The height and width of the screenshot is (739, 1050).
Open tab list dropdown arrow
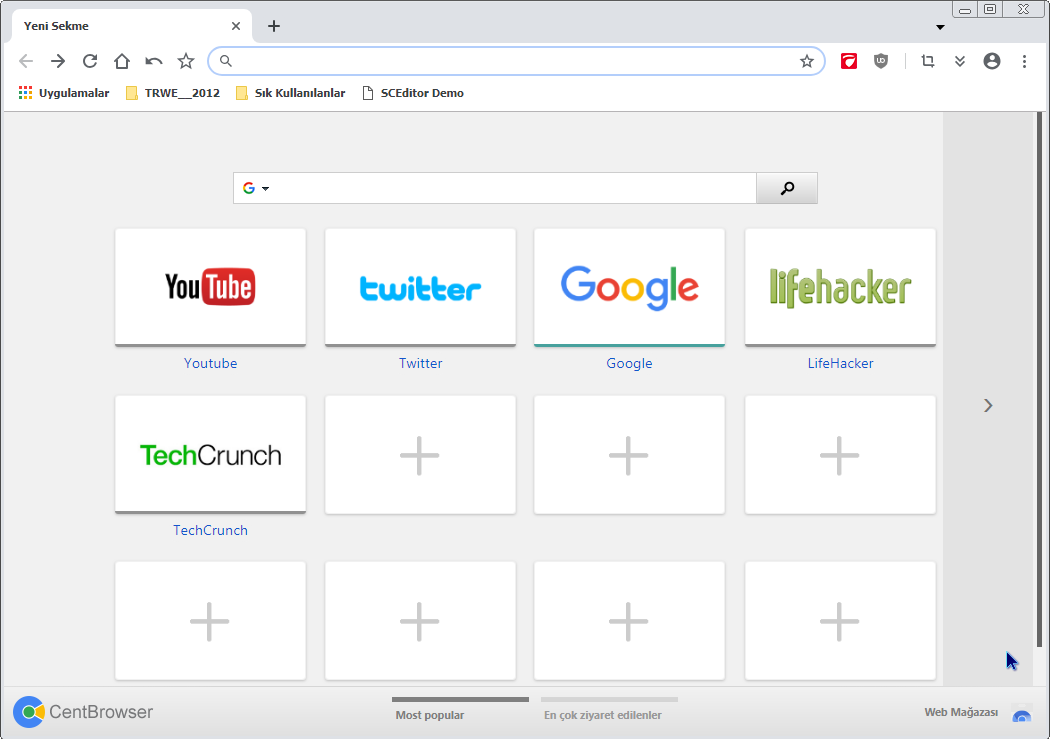point(940,27)
